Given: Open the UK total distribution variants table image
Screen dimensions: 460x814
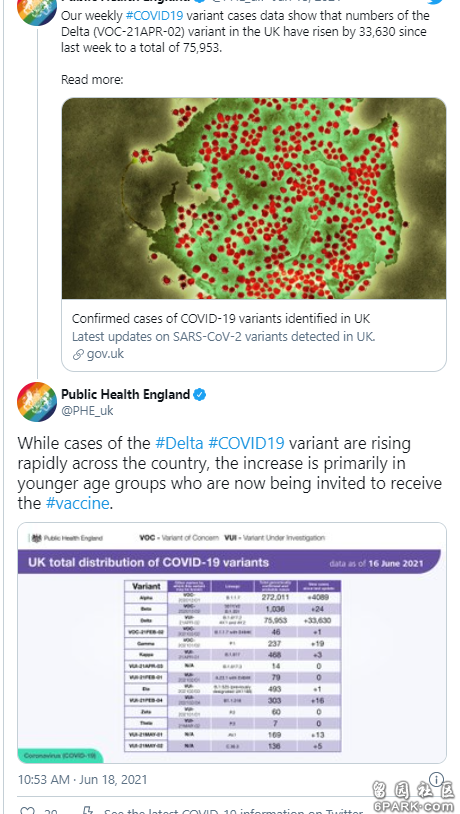Looking at the screenshot, I should (x=232, y=643).
